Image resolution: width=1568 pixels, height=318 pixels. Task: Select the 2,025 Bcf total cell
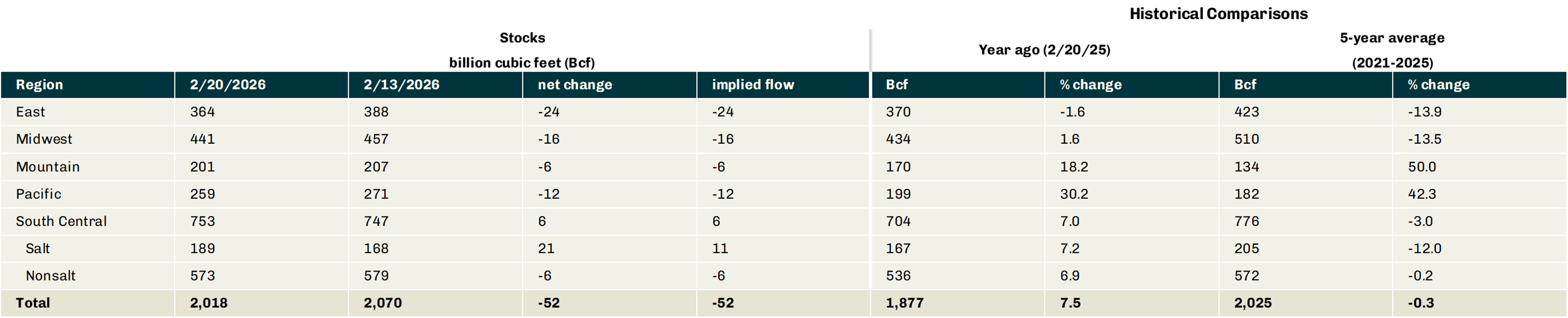coord(1253,303)
